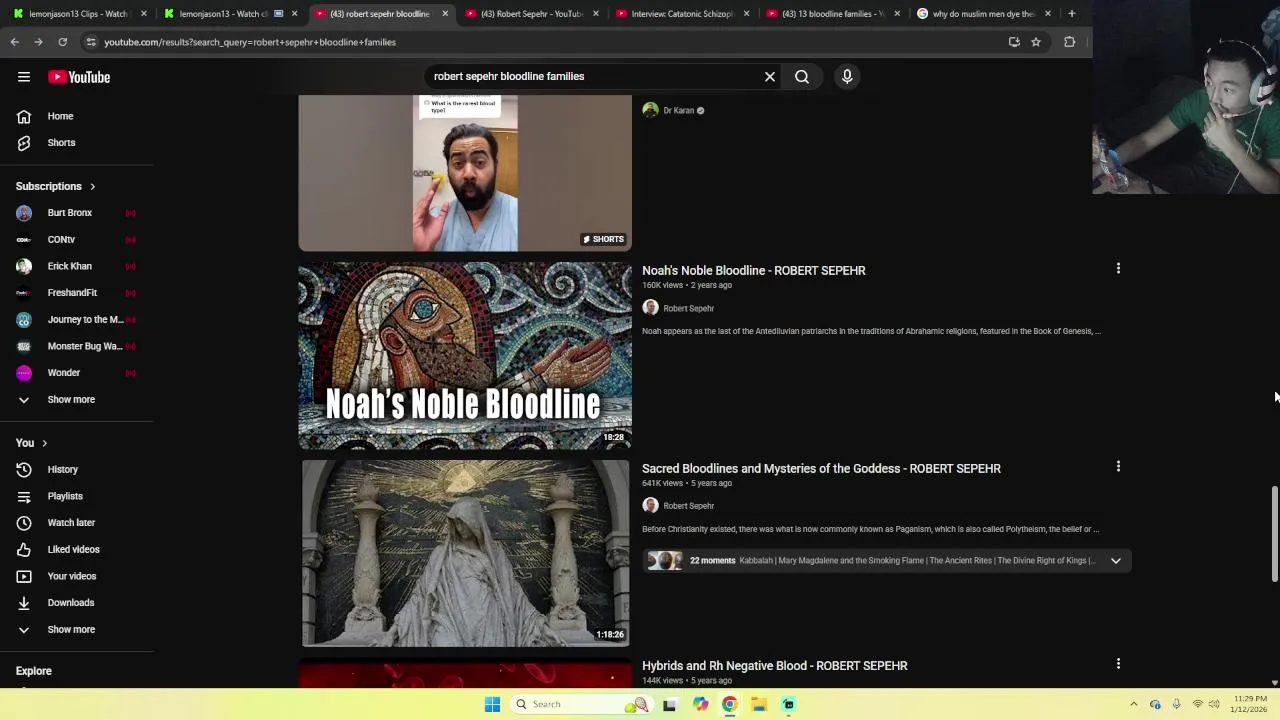Close the robert sepehr bloodline tab
Image resolution: width=1280 pixels, height=720 pixels.
(445, 14)
